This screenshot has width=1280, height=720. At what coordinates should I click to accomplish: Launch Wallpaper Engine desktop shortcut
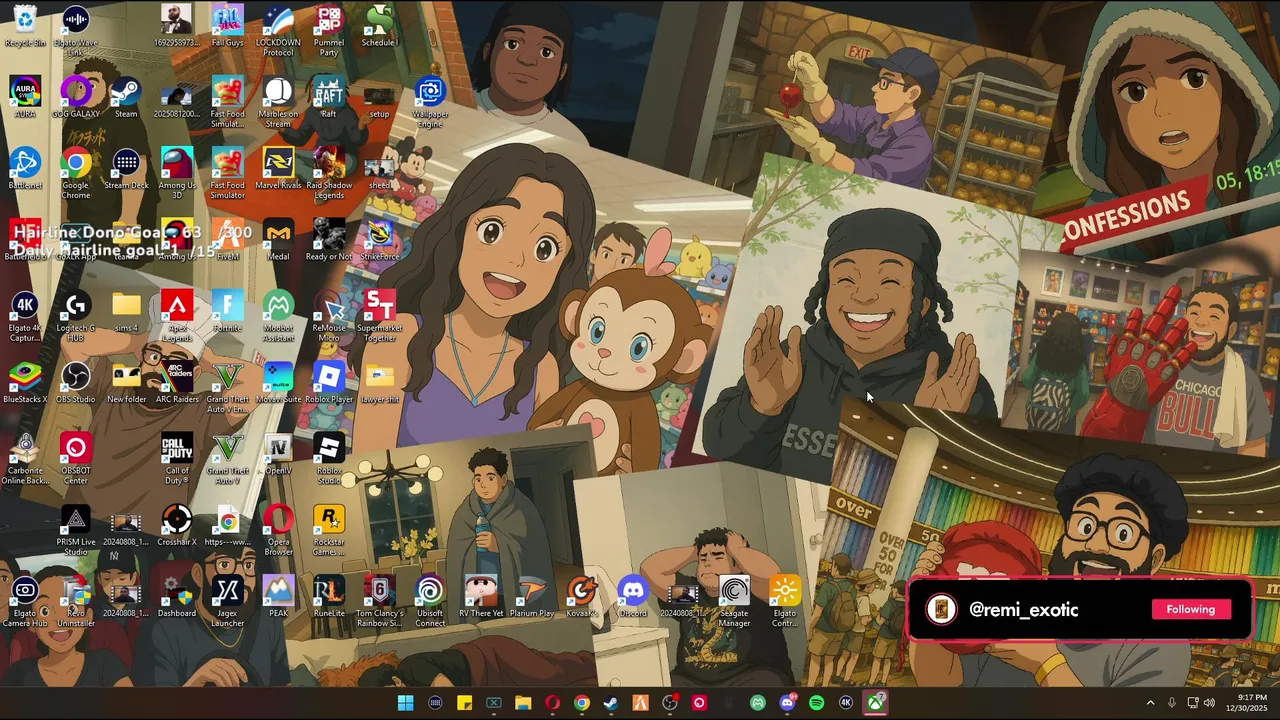pyautogui.click(x=430, y=102)
